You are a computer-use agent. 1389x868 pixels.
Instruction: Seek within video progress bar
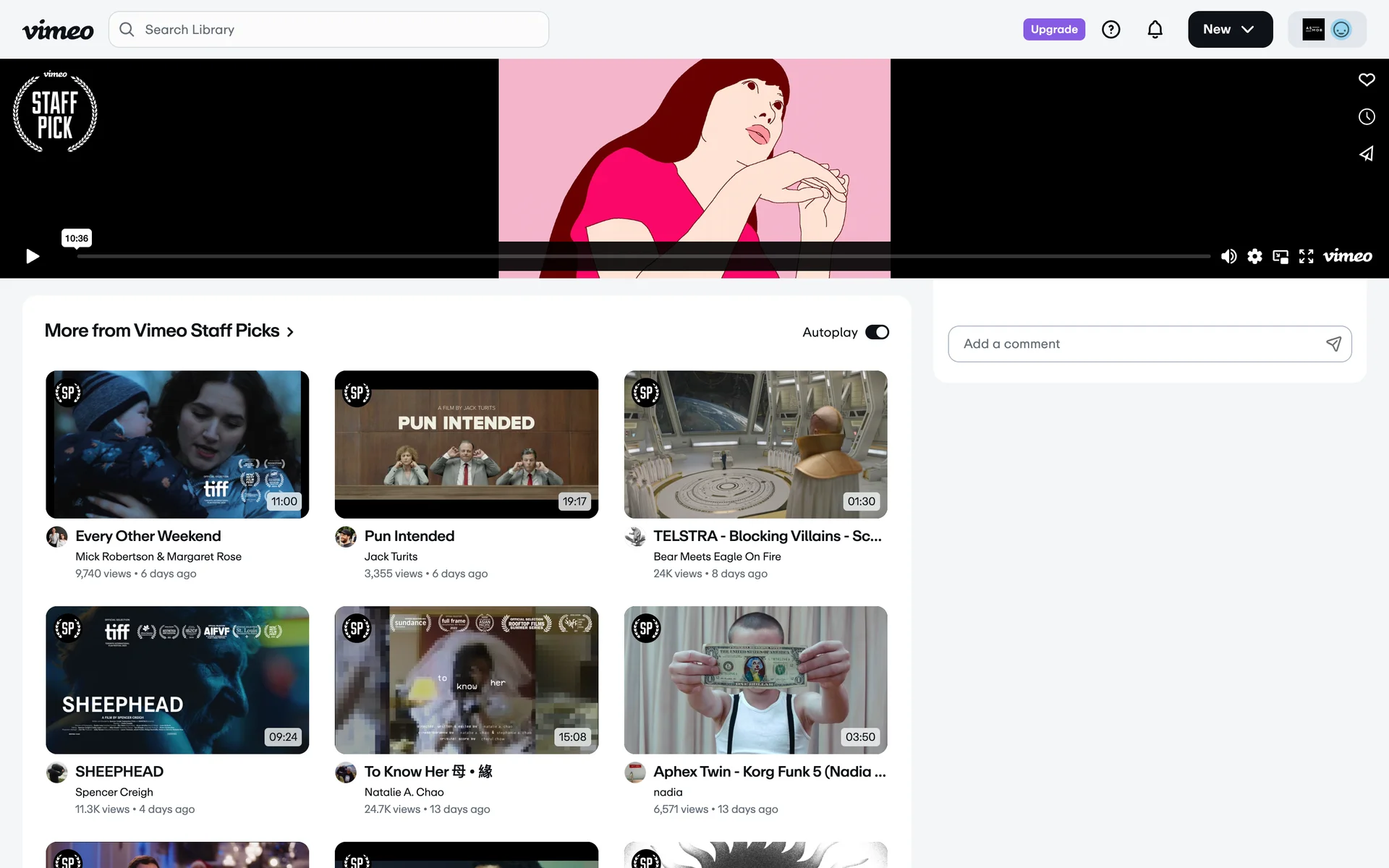point(642,256)
